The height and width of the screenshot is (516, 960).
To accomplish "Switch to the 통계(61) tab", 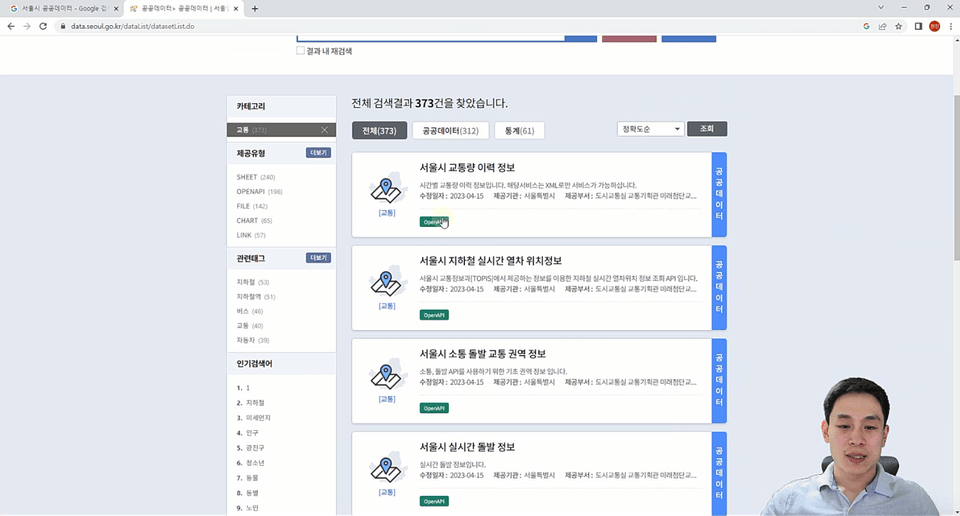I will coord(519,130).
